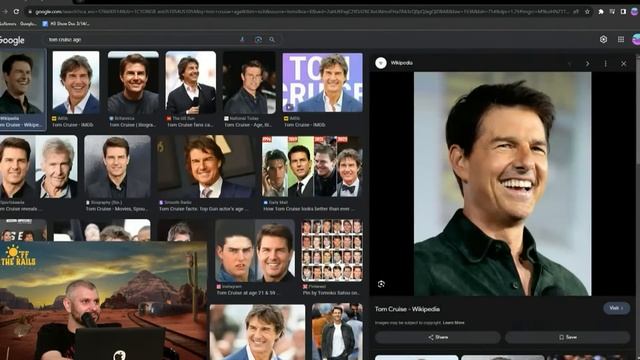Click the address bar URL field
640x360 pixels.
[301, 12]
